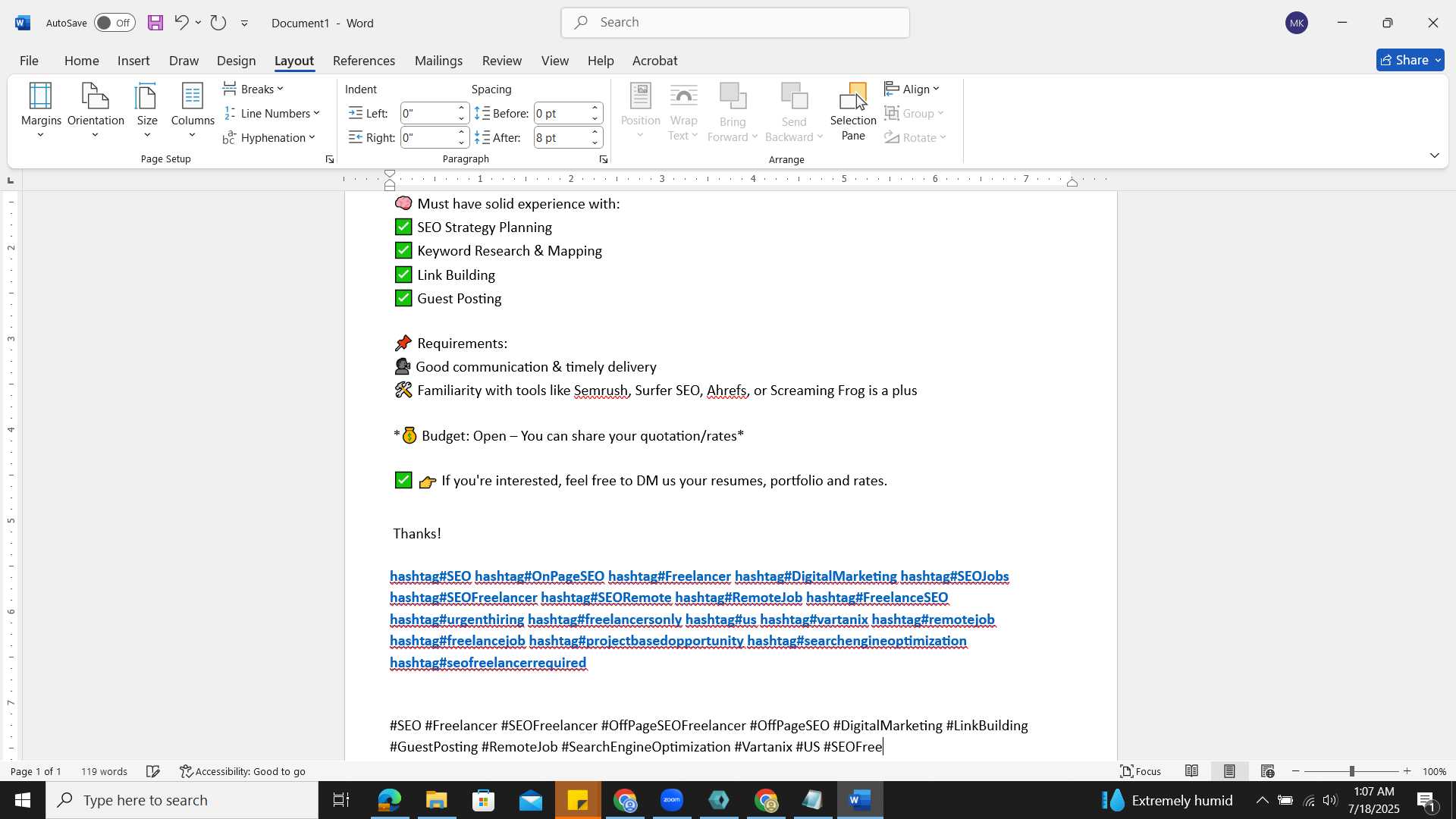Screen dimensions: 1456x819
Task: Switch to Web Layout view
Action: click(1267, 771)
